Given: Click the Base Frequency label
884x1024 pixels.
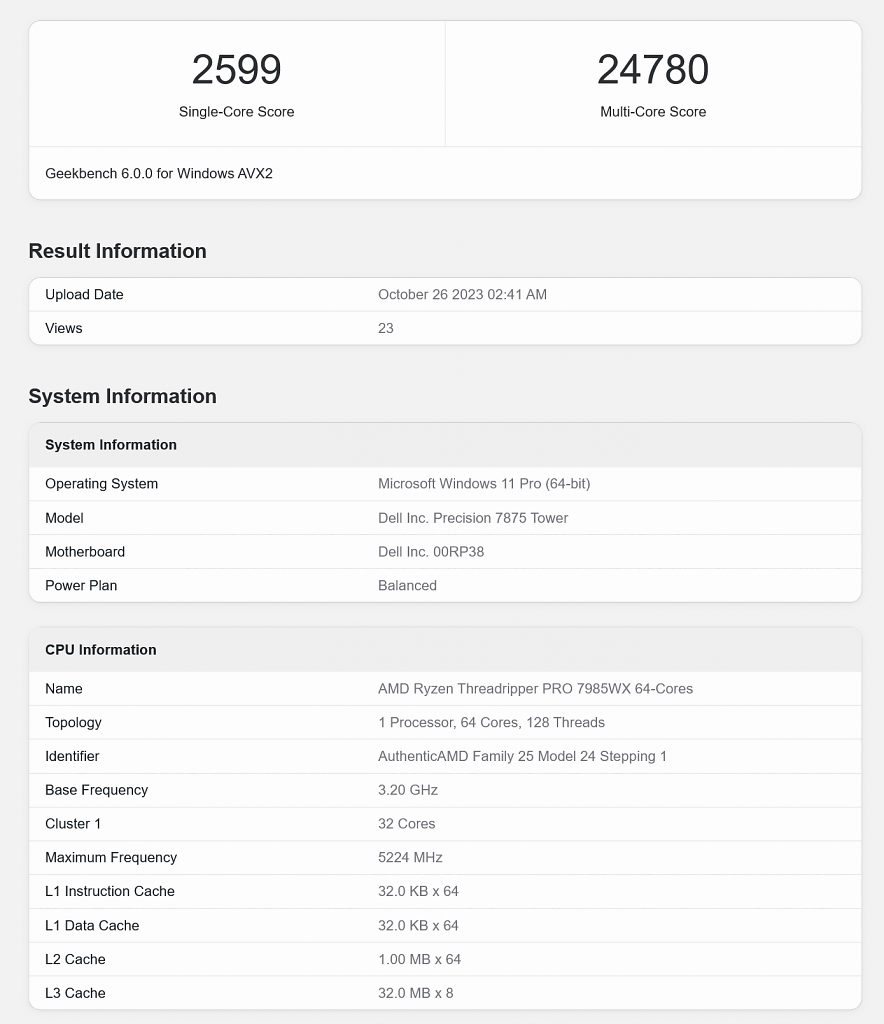Looking at the screenshot, I should tap(97, 790).
